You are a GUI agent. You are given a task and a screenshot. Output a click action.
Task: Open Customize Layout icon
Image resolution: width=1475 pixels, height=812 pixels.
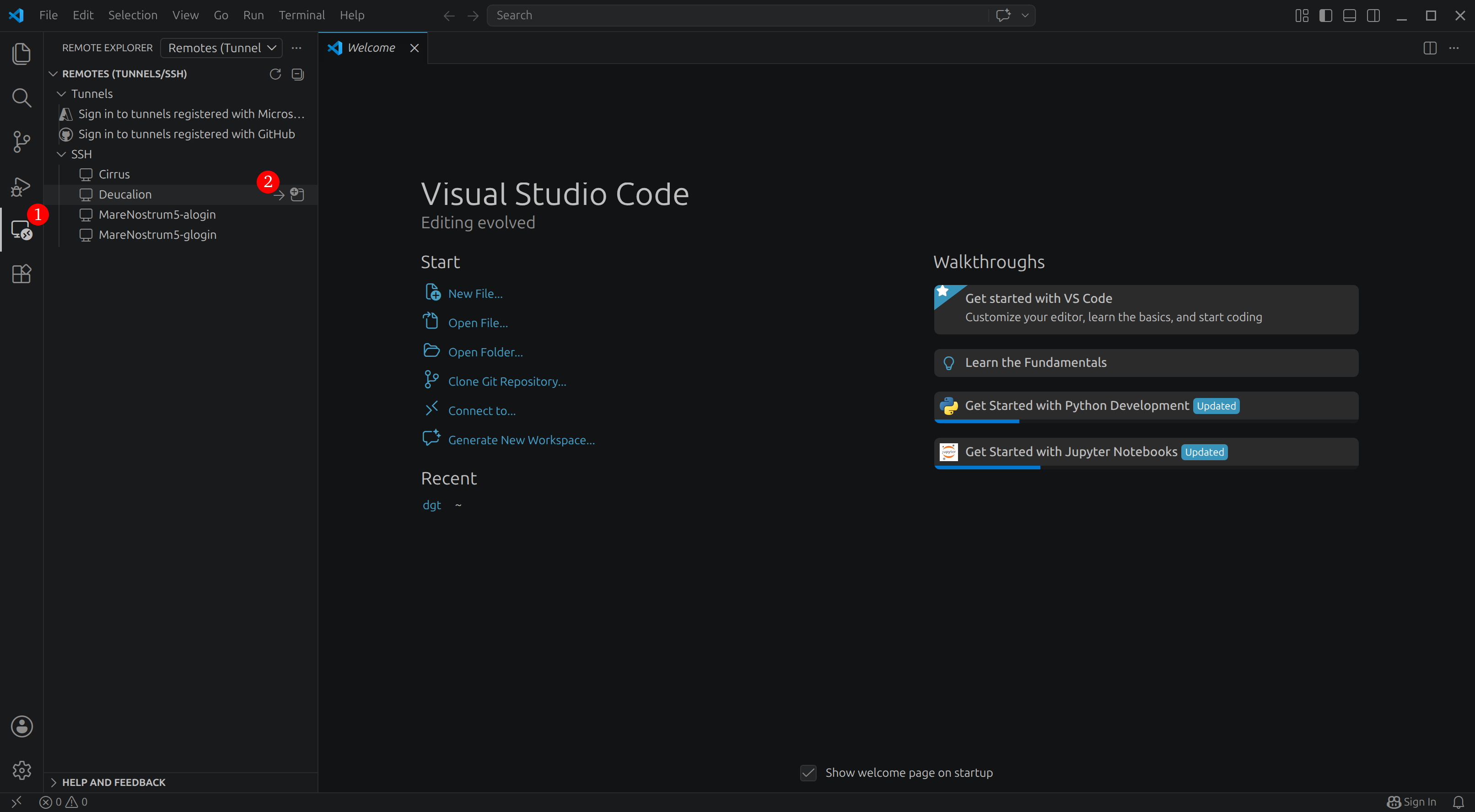[x=1302, y=16]
